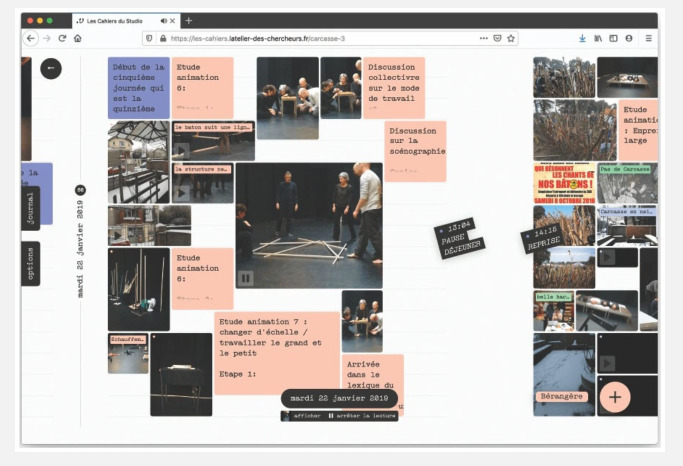683x466 pixels.
Task: Open the 'NOS BÂTONS' yellow poster thumbnail
Action: 564,183
